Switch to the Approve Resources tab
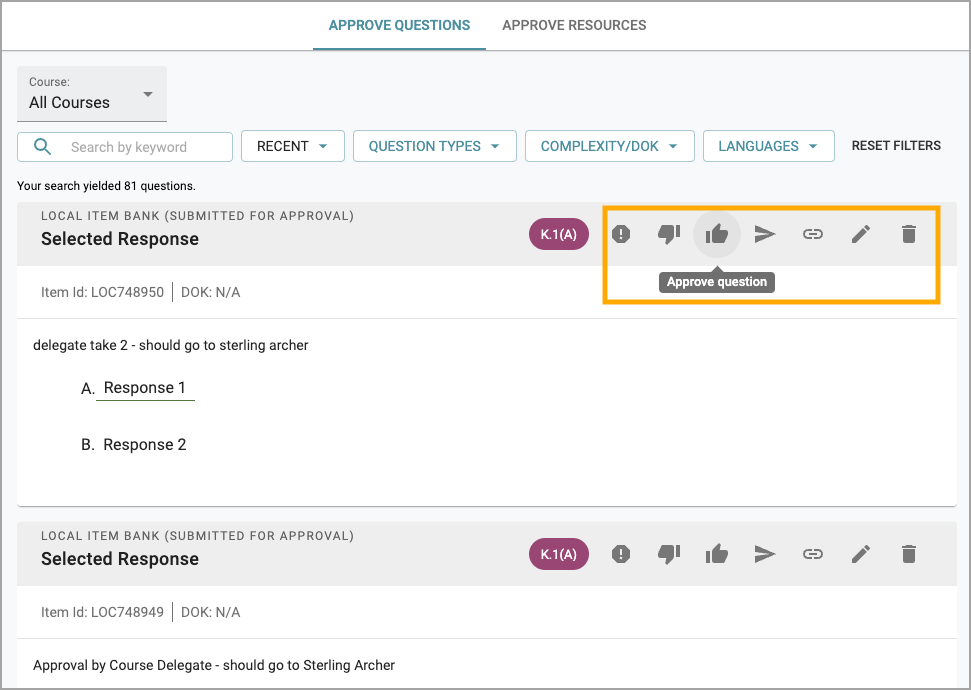Image resolution: width=971 pixels, height=690 pixels. (574, 25)
